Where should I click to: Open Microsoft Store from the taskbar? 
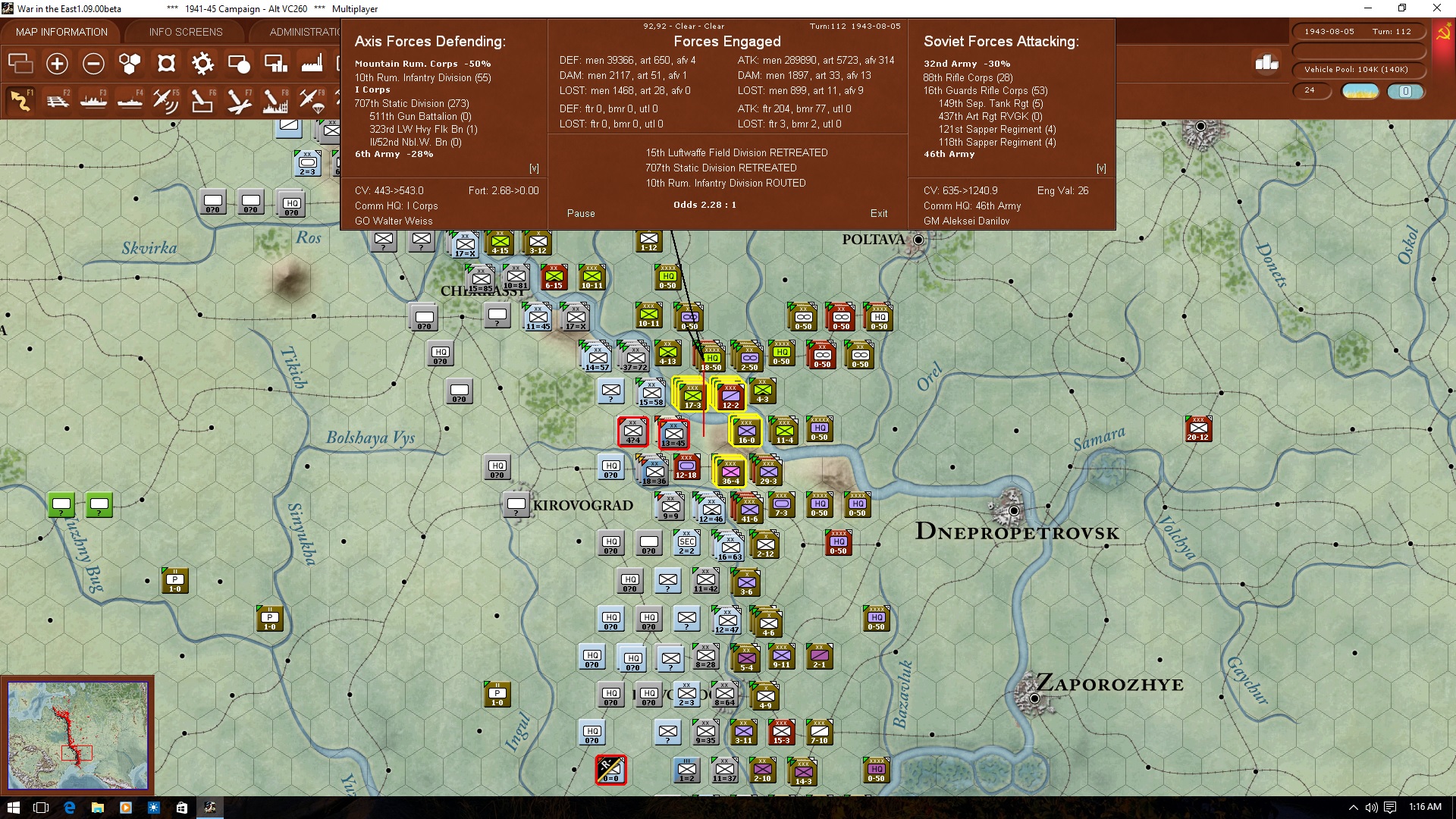pos(181,808)
